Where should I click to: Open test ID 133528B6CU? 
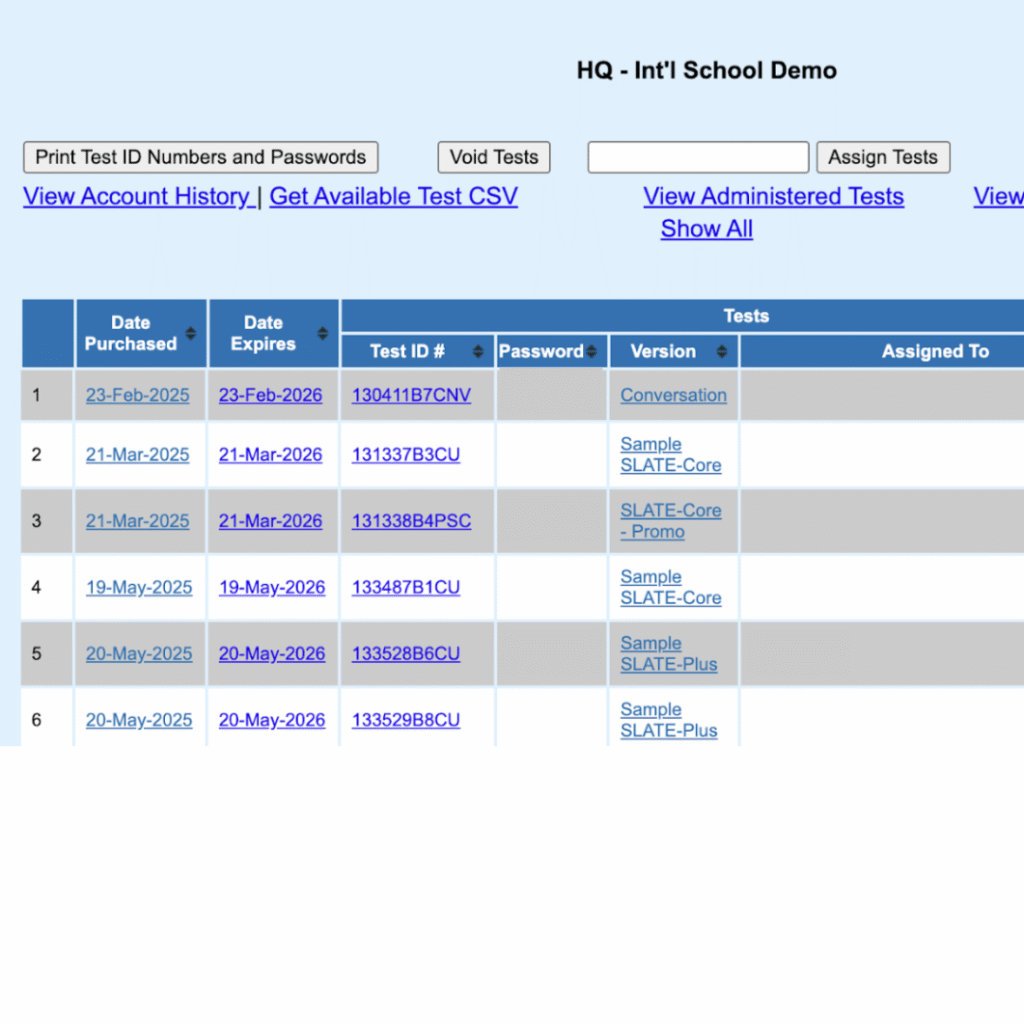405,654
